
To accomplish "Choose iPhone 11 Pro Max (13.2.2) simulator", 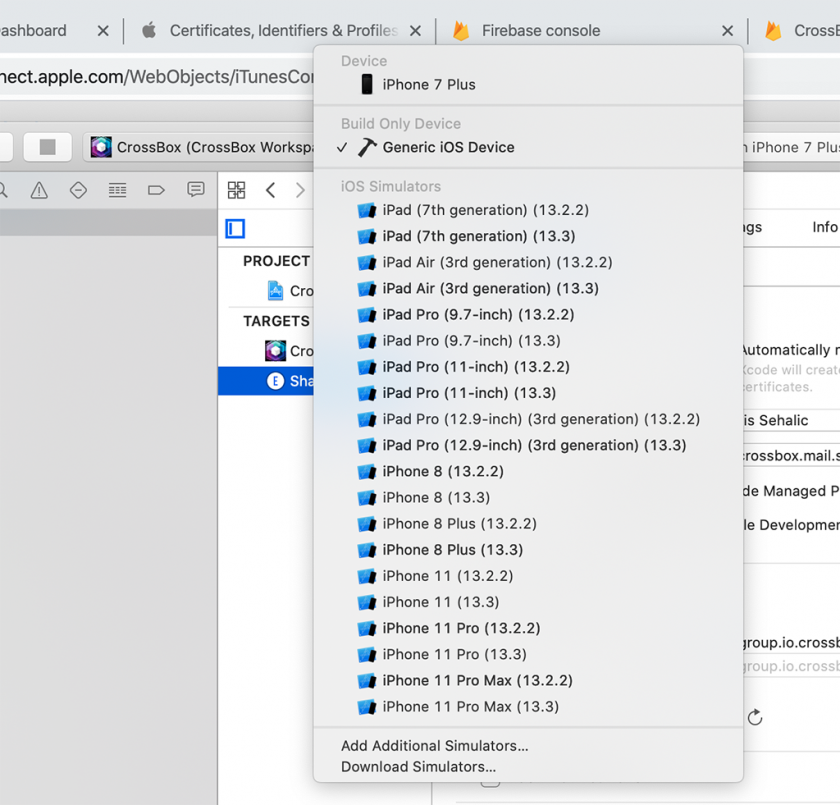I will pos(528,681).
